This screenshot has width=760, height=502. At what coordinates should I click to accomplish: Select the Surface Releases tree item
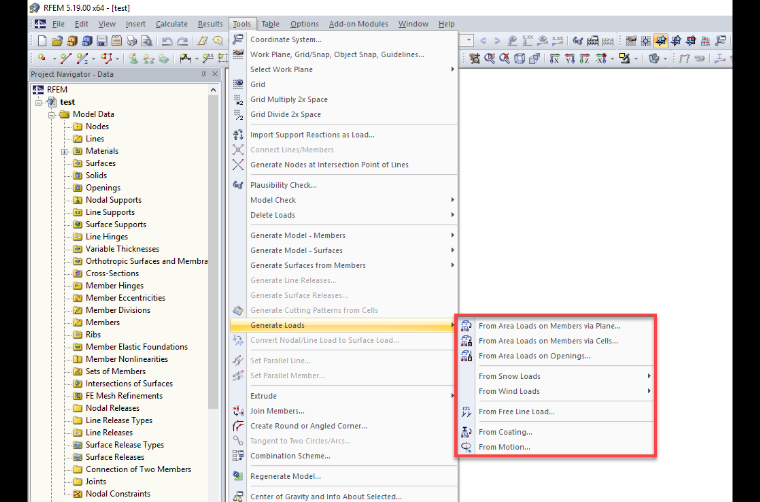point(109,457)
